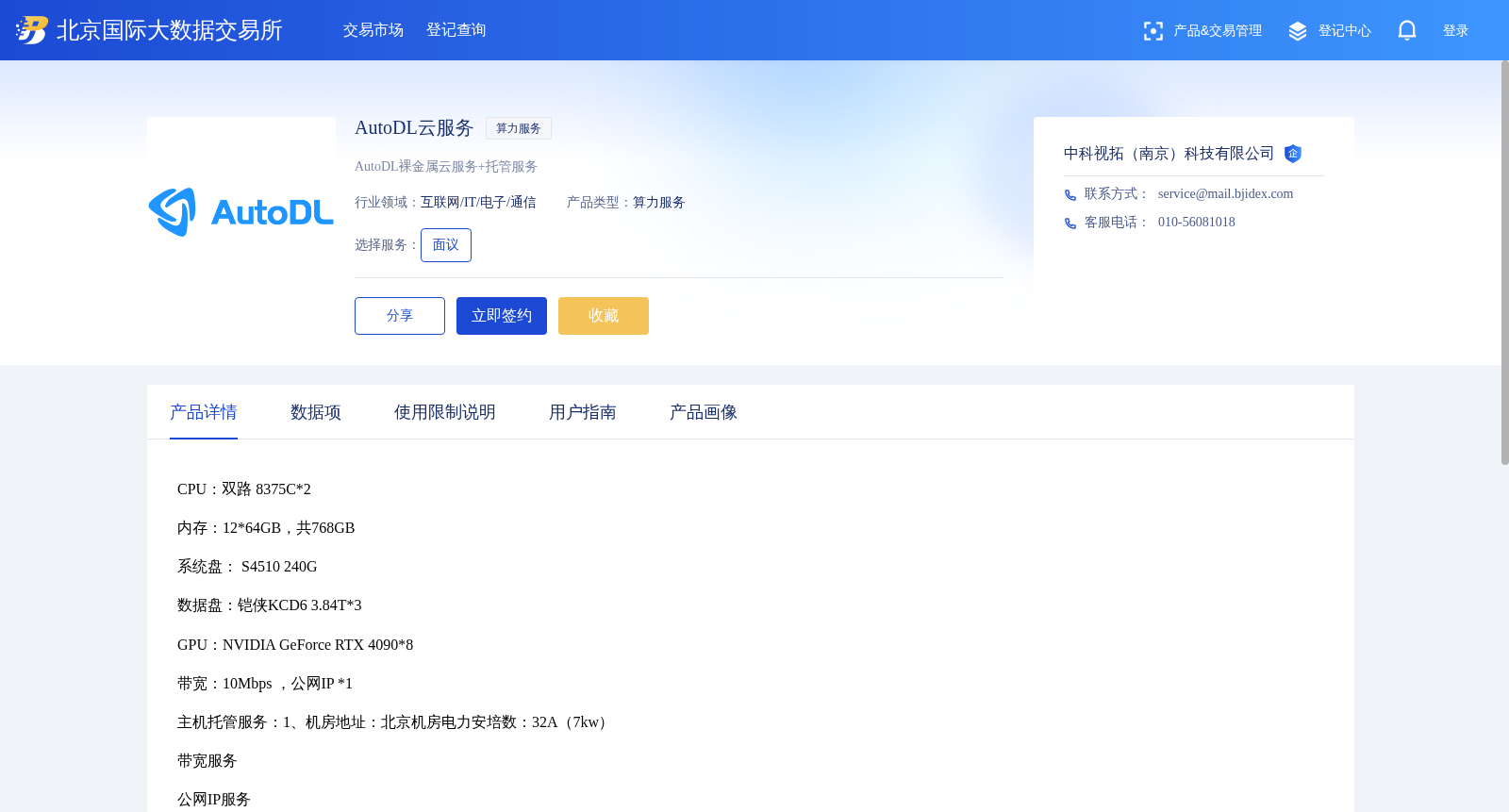The width and height of the screenshot is (1509, 812).
Task: Open 登记查询 in the top navigation
Action: [456, 30]
